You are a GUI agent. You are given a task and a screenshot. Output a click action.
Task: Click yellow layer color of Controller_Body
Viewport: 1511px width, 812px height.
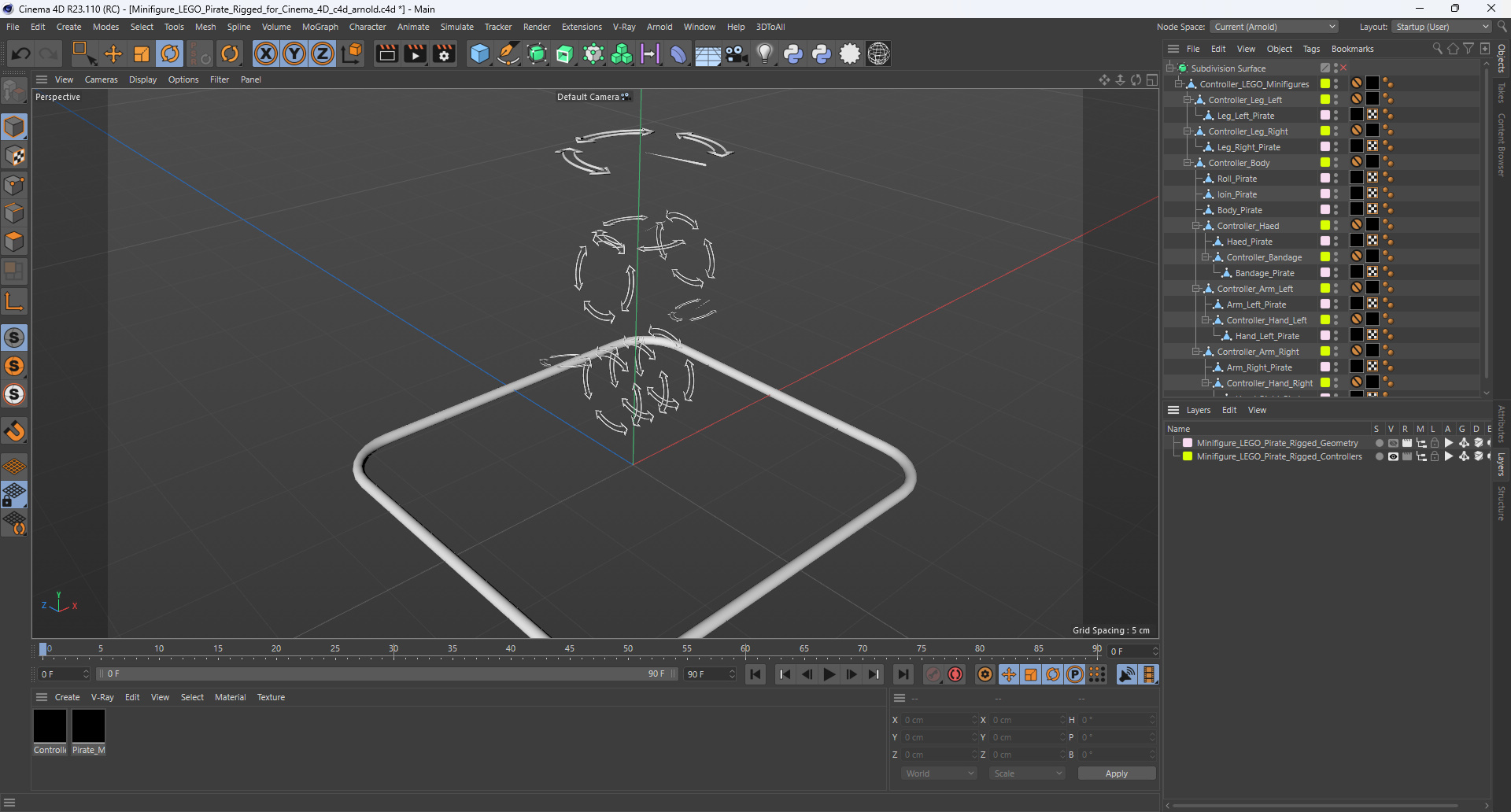pos(1325,163)
